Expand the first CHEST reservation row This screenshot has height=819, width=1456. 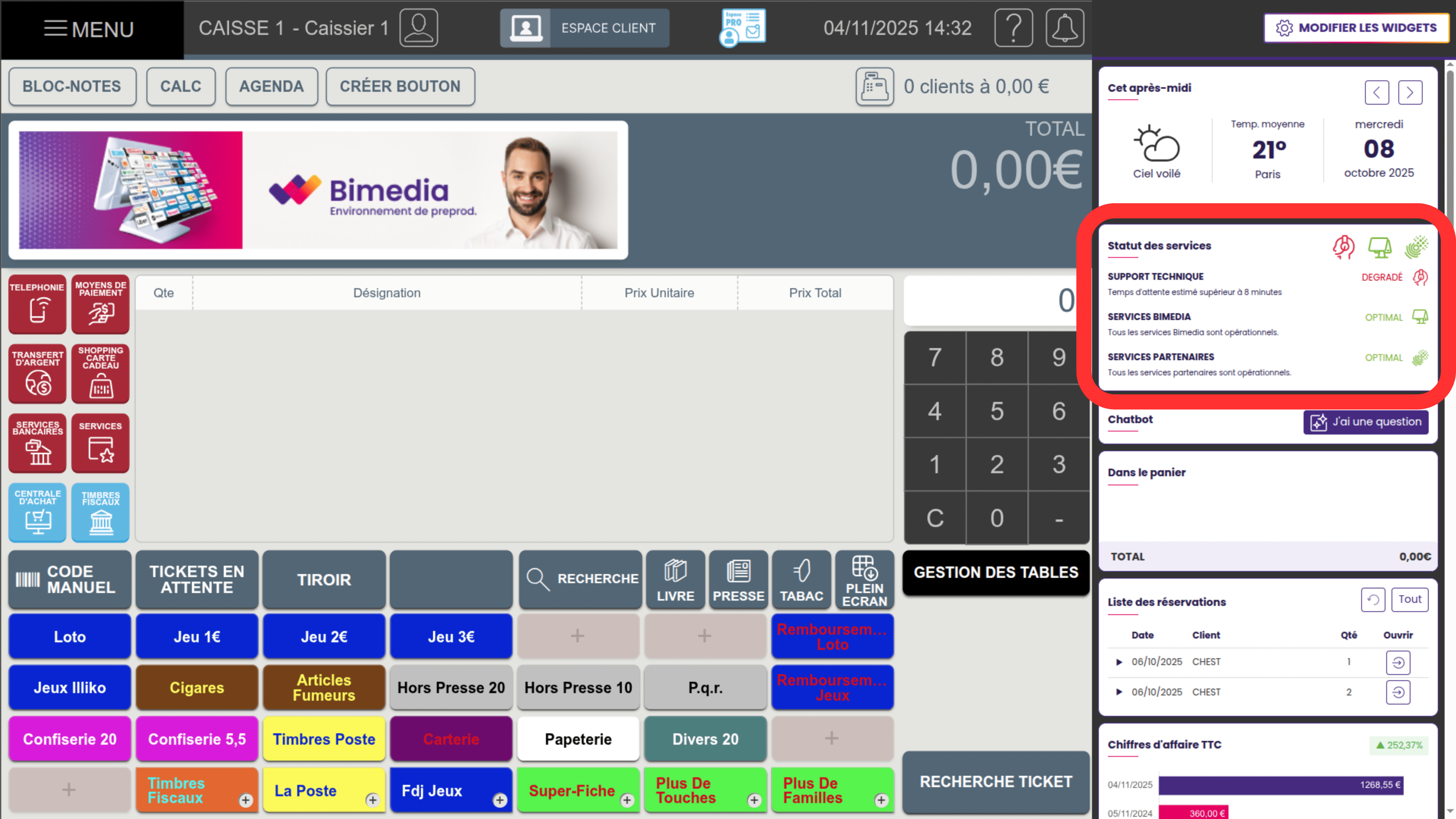point(1120,662)
